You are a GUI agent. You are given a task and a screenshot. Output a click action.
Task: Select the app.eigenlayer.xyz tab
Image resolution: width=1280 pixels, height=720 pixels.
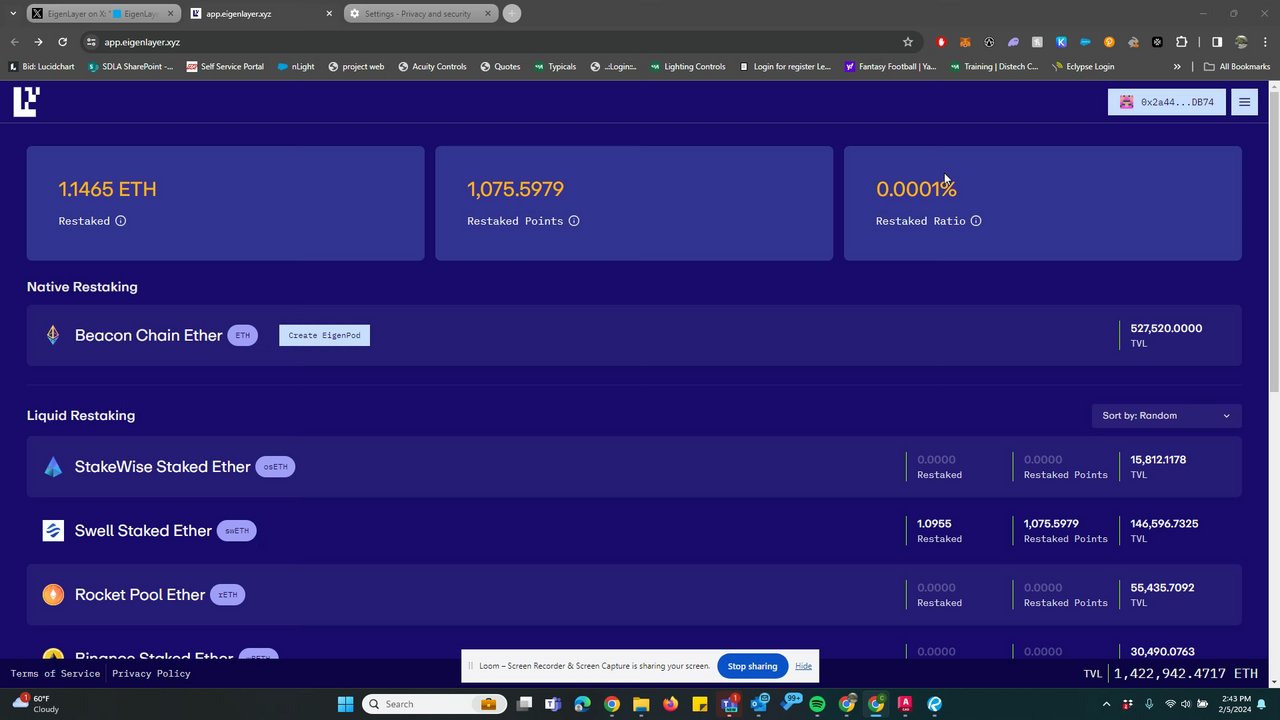262,14
